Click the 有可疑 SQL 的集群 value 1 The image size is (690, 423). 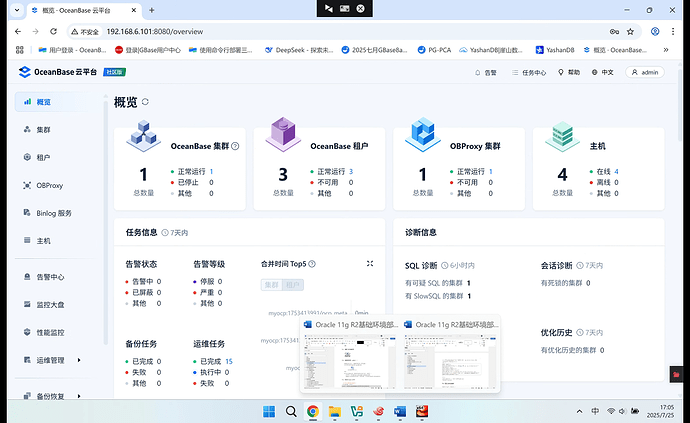(469, 283)
